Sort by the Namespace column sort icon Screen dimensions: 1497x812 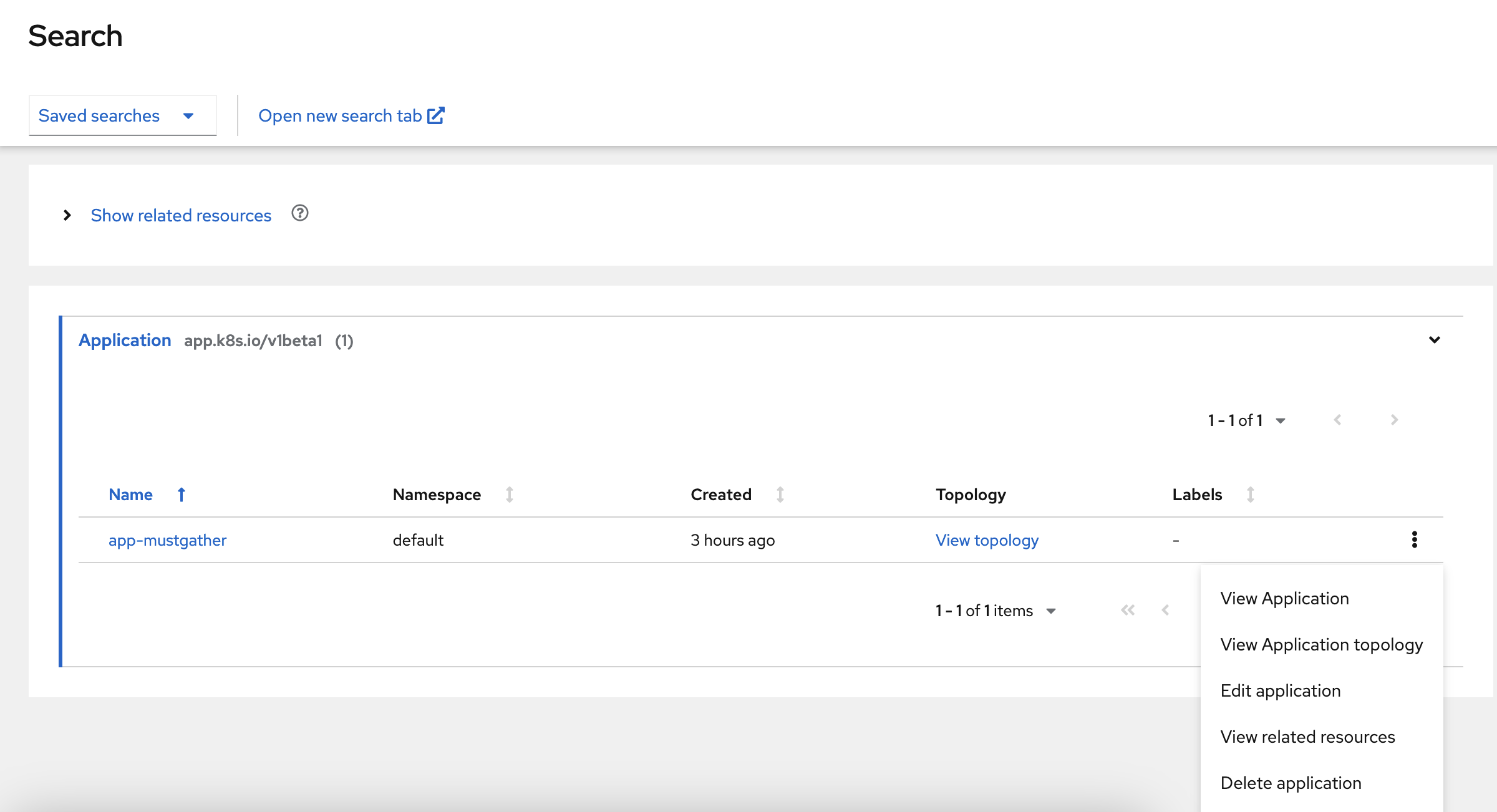510,495
